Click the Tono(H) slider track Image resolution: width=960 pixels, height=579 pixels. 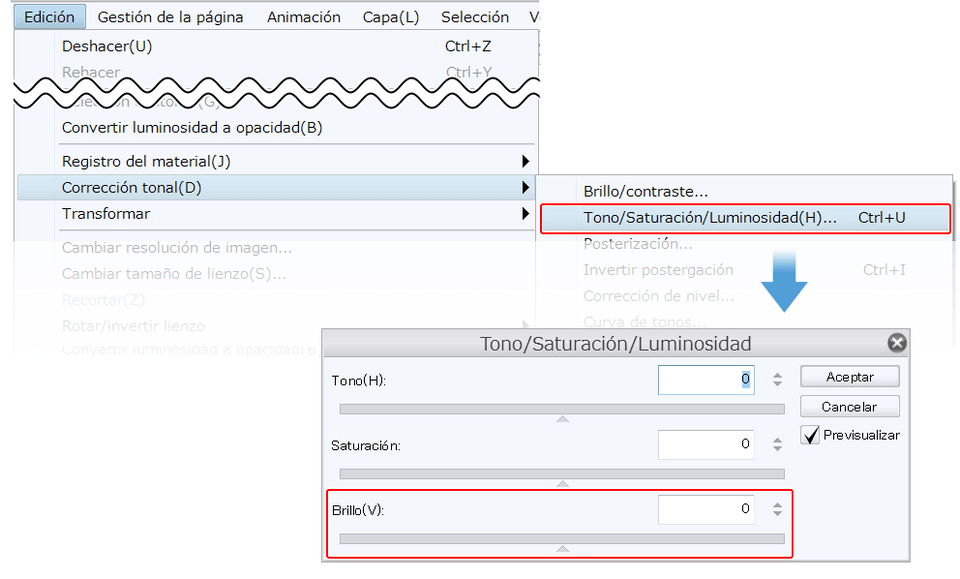pyautogui.click(x=562, y=408)
